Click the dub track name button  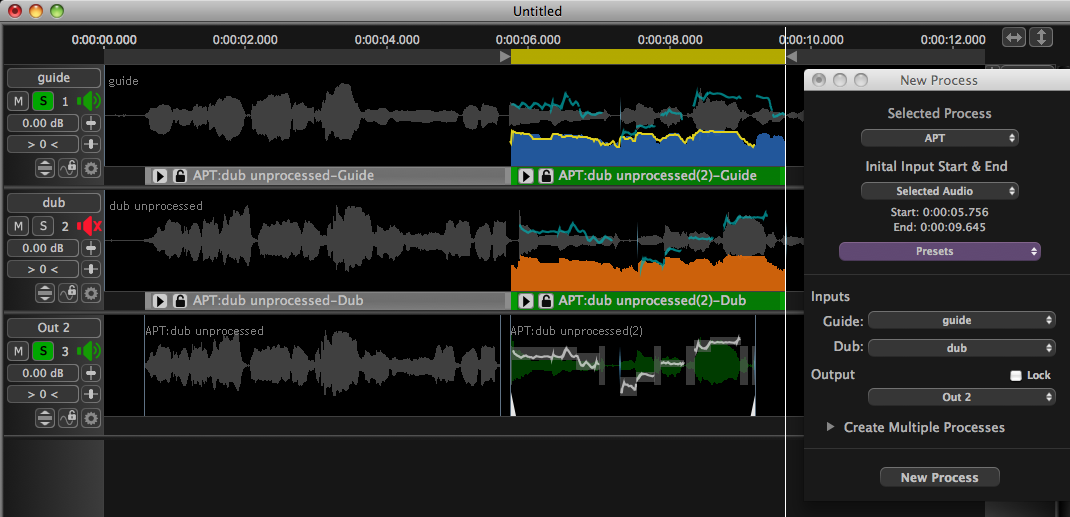click(54, 203)
